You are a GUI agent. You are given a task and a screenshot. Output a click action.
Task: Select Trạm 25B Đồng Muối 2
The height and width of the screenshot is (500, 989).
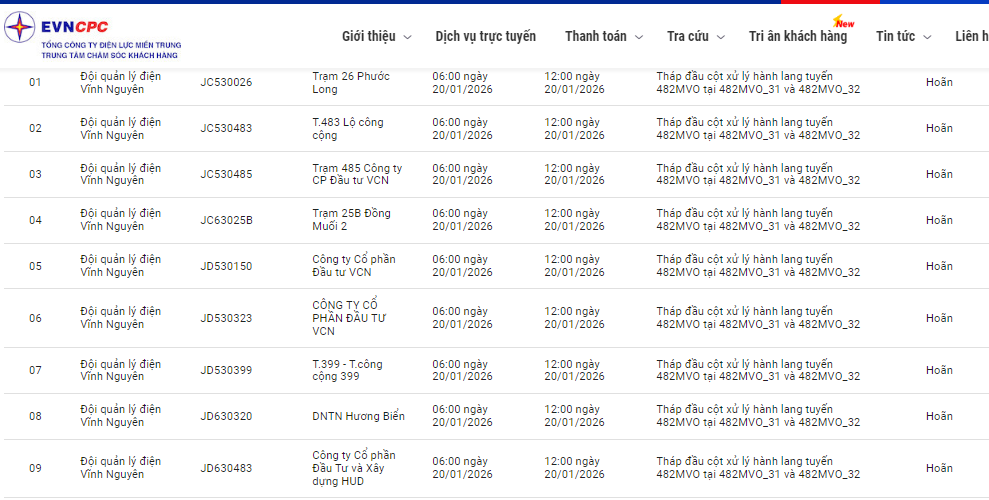(351, 220)
